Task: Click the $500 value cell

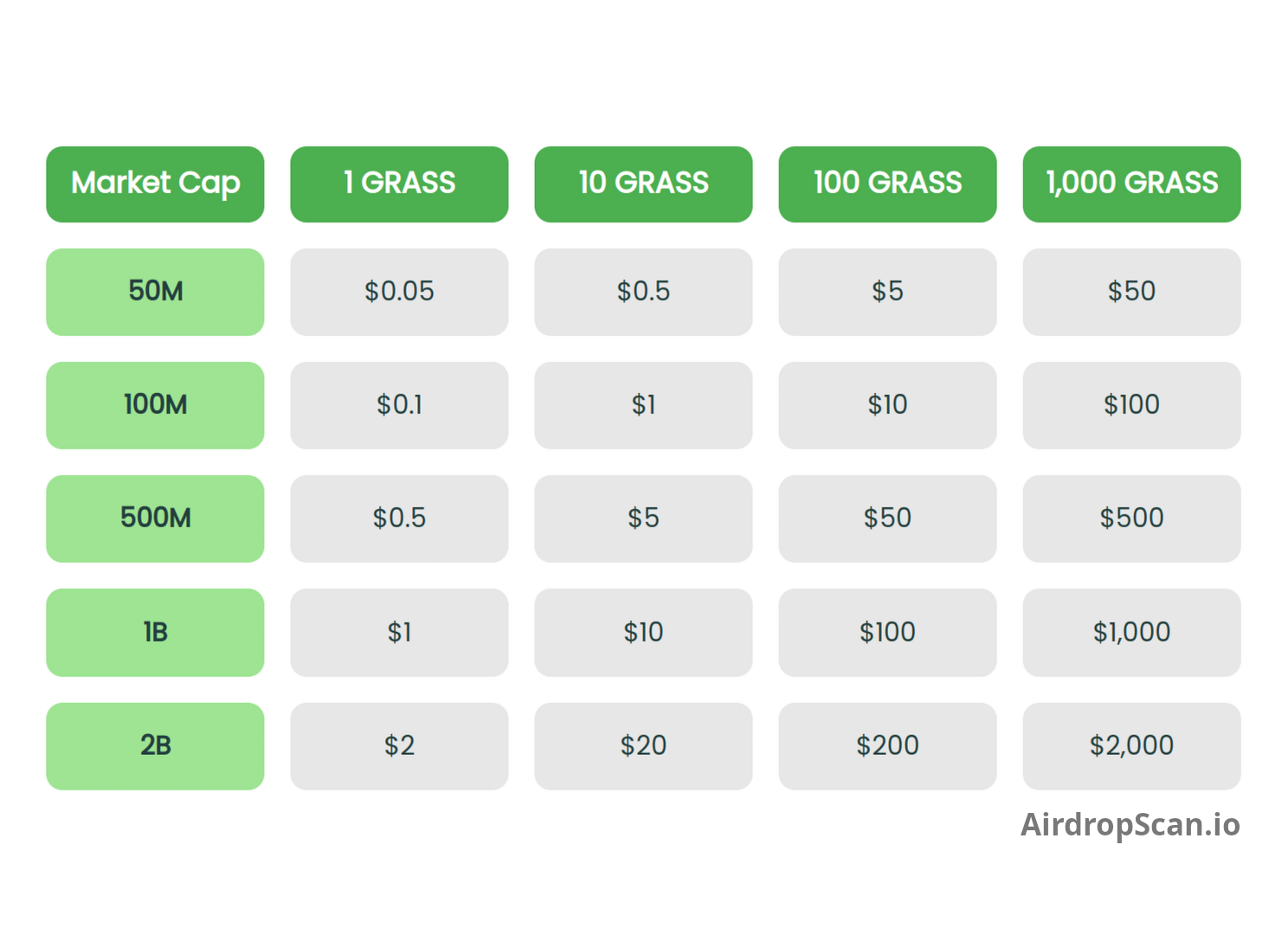Action: 1131,519
